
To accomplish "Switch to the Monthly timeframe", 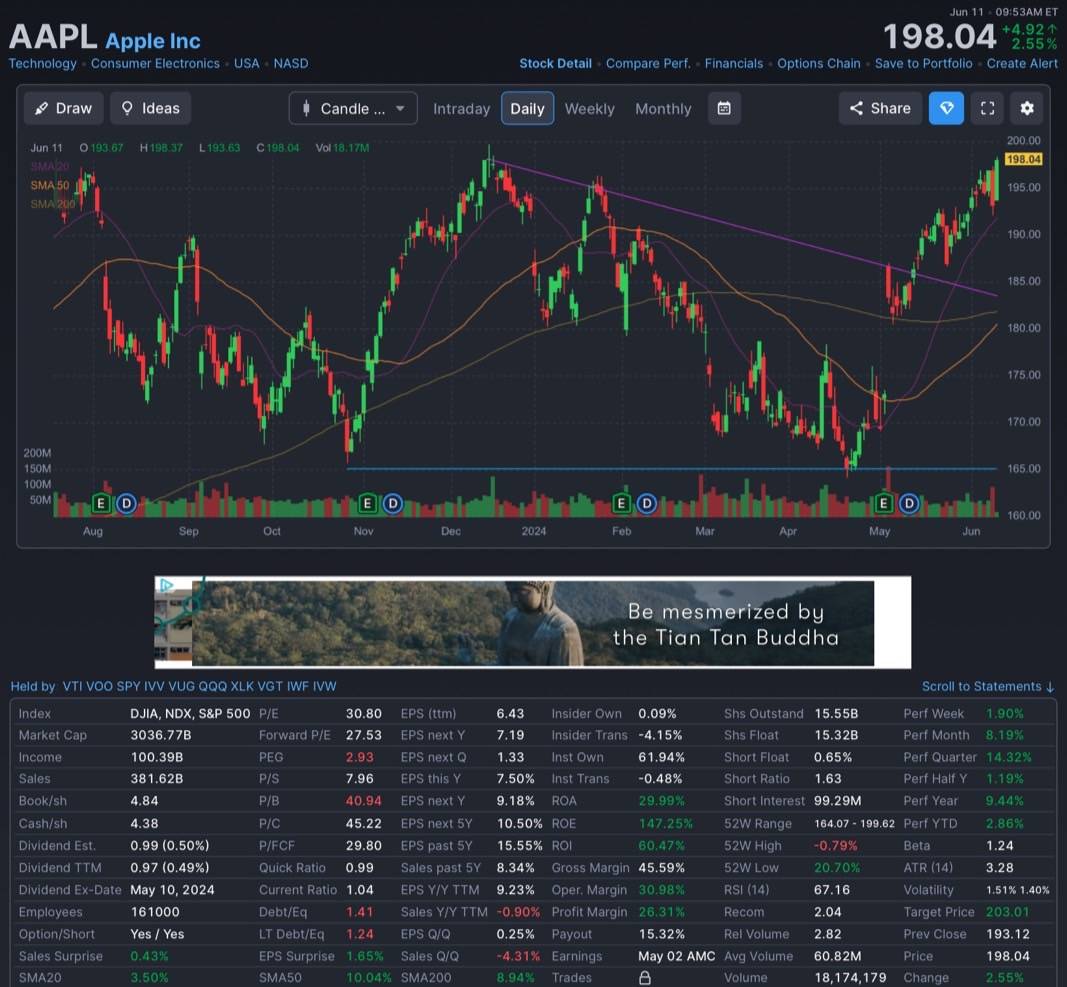I will [x=663, y=109].
